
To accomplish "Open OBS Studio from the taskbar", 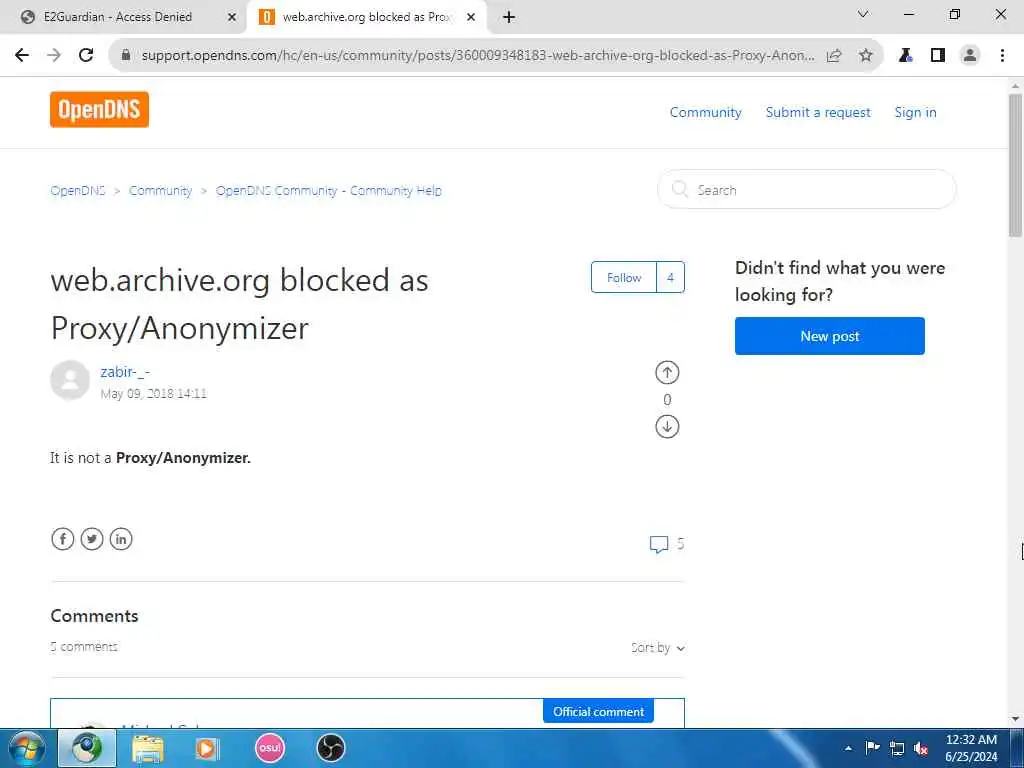I will (330, 748).
